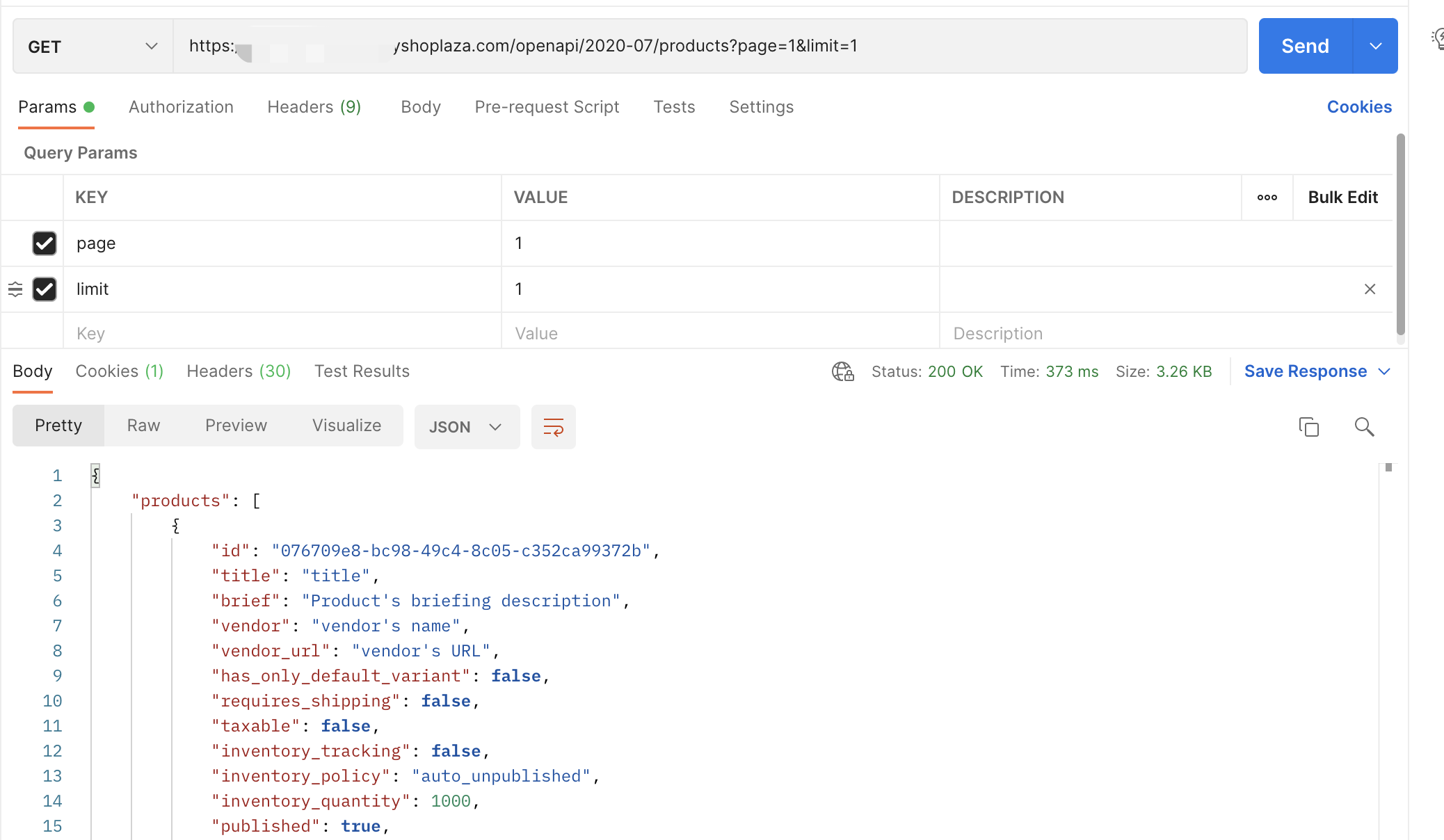This screenshot has height=840, width=1444.
Task: Click the network globe lock icon
Action: click(843, 371)
